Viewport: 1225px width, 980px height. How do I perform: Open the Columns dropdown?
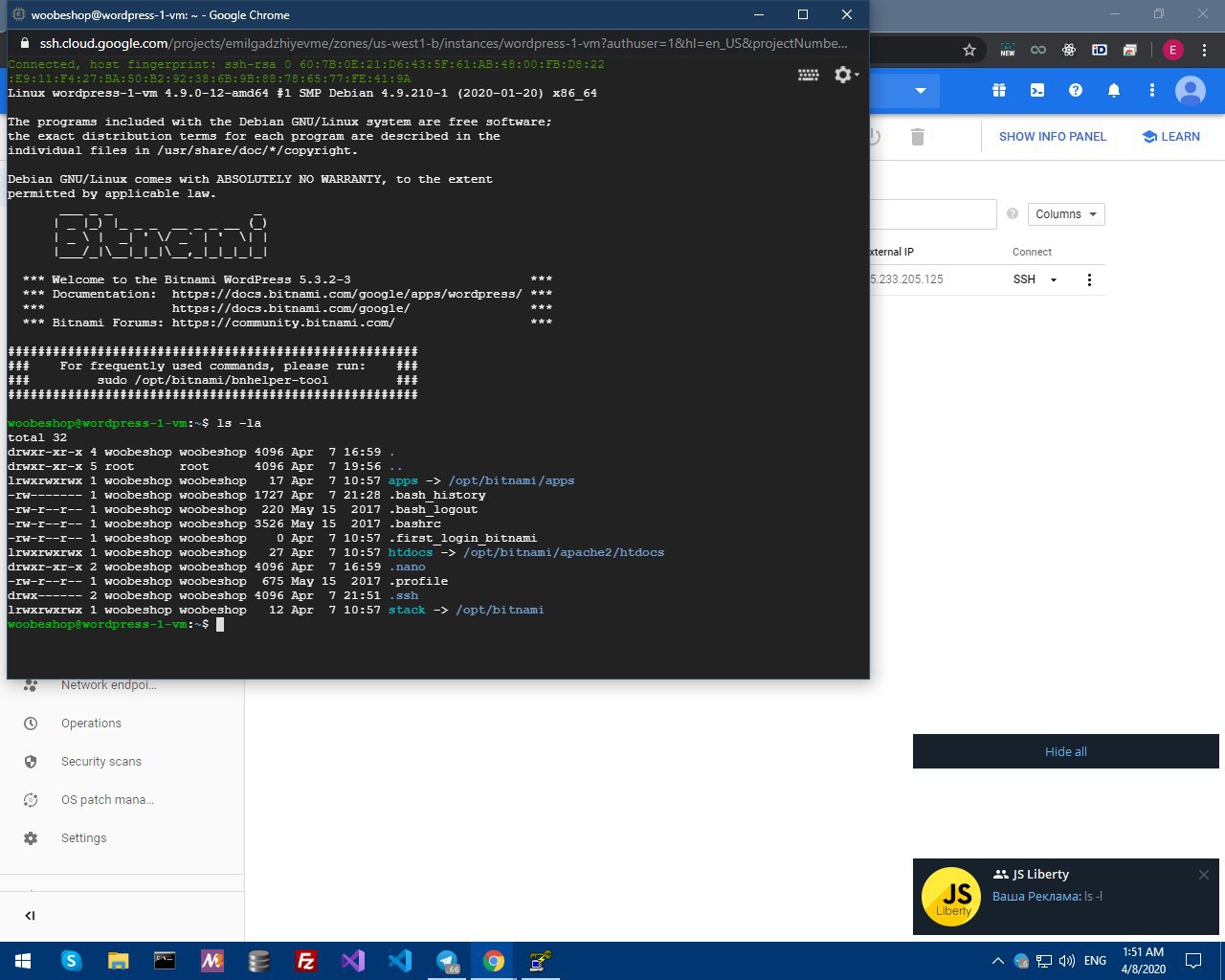coord(1066,214)
